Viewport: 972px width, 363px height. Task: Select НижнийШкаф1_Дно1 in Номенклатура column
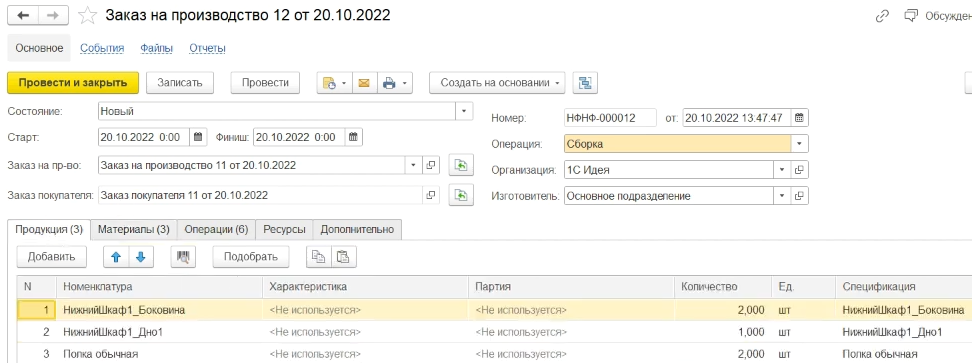112,332
